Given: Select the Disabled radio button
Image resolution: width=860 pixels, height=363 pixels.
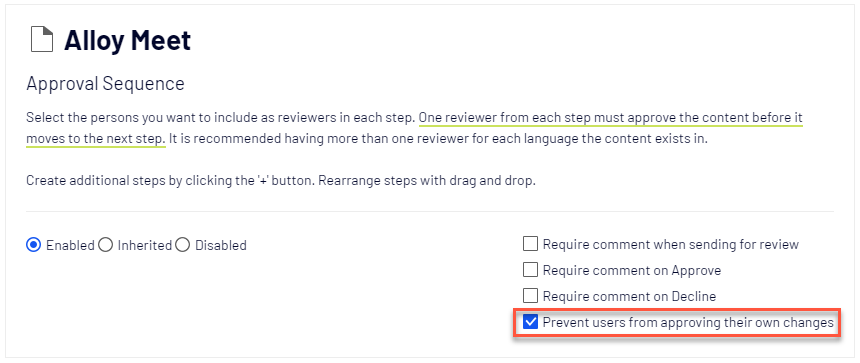Looking at the screenshot, I should tap(183, 245).
